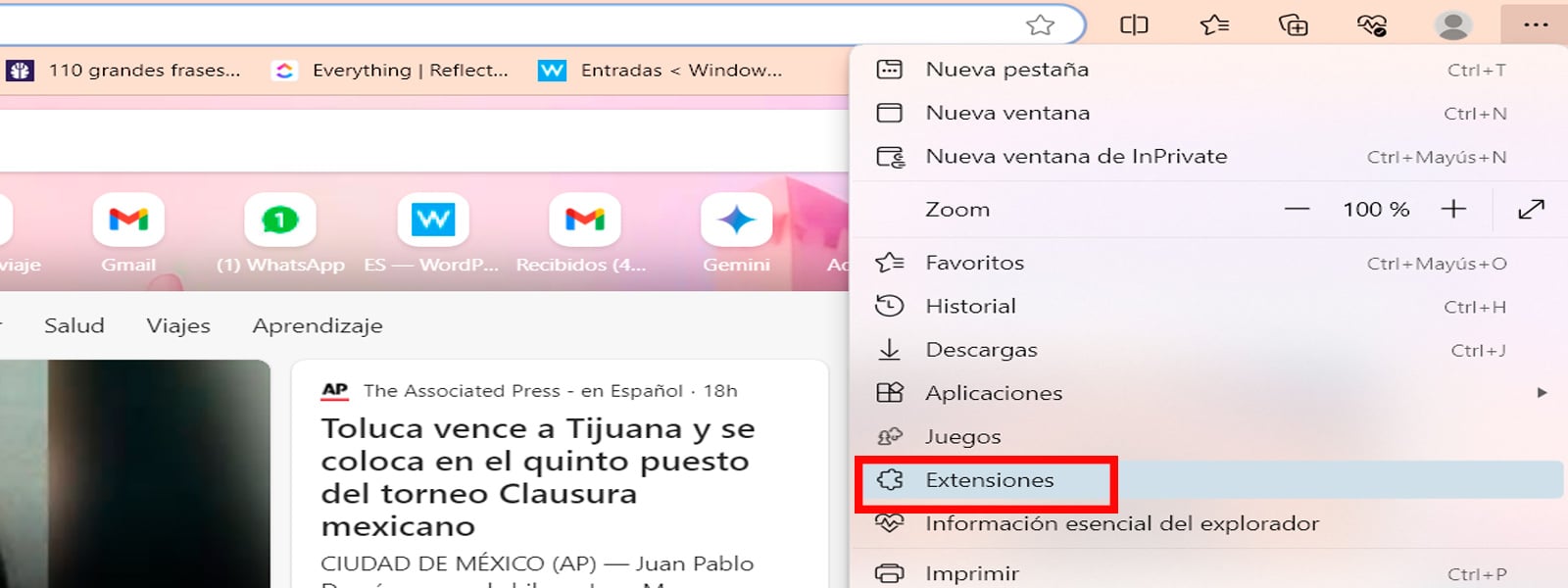Open the Toluca vence a Tijuana article headline

[538, 477]
